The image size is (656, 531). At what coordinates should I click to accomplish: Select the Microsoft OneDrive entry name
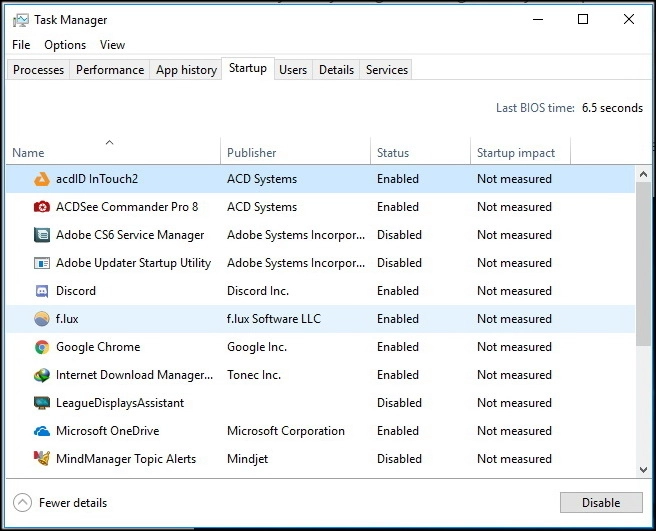[108, 431]
